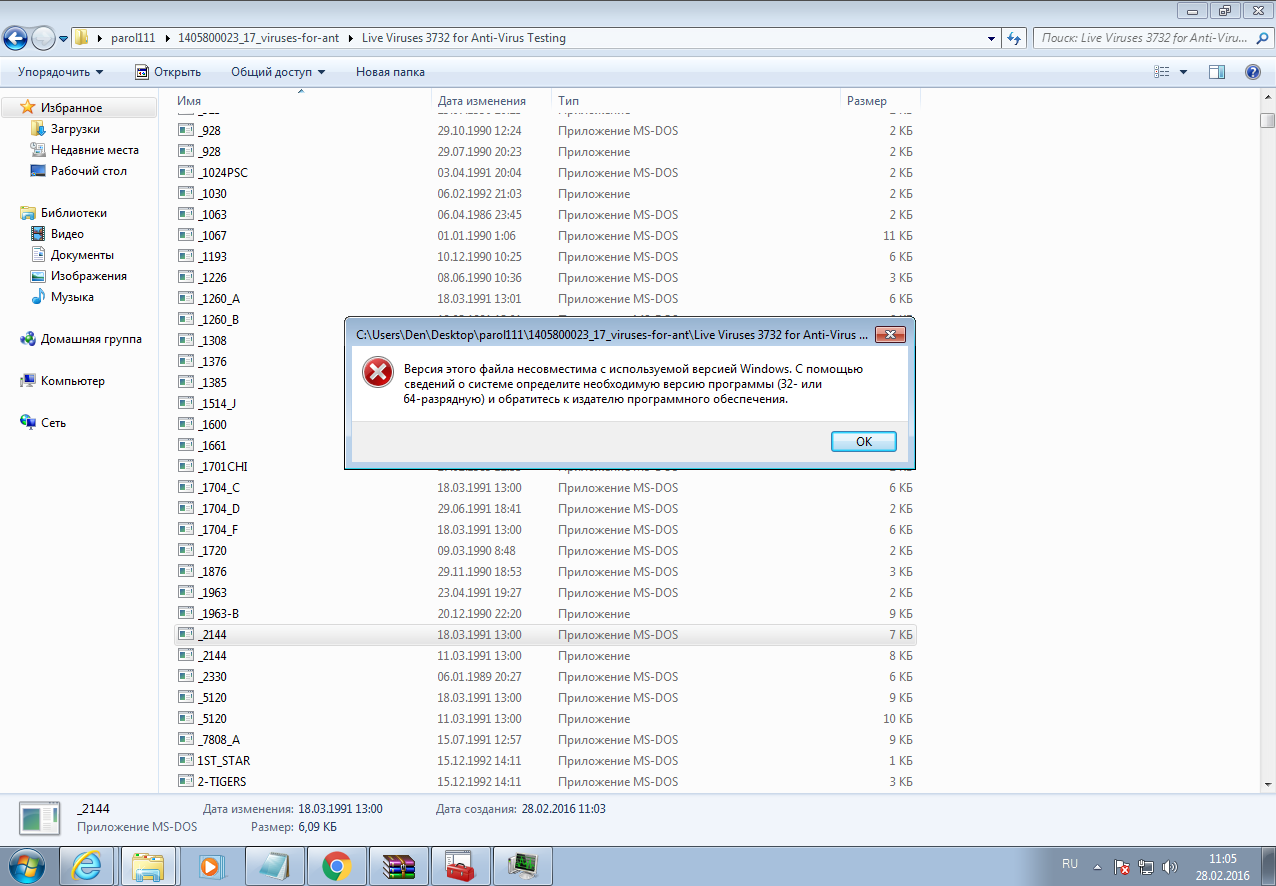Click 1405800023_17_viruses-for-ant breadcrumb segment
Image resolution: width=1276 pixels, height=886 pixels.
tap(259, 38)
